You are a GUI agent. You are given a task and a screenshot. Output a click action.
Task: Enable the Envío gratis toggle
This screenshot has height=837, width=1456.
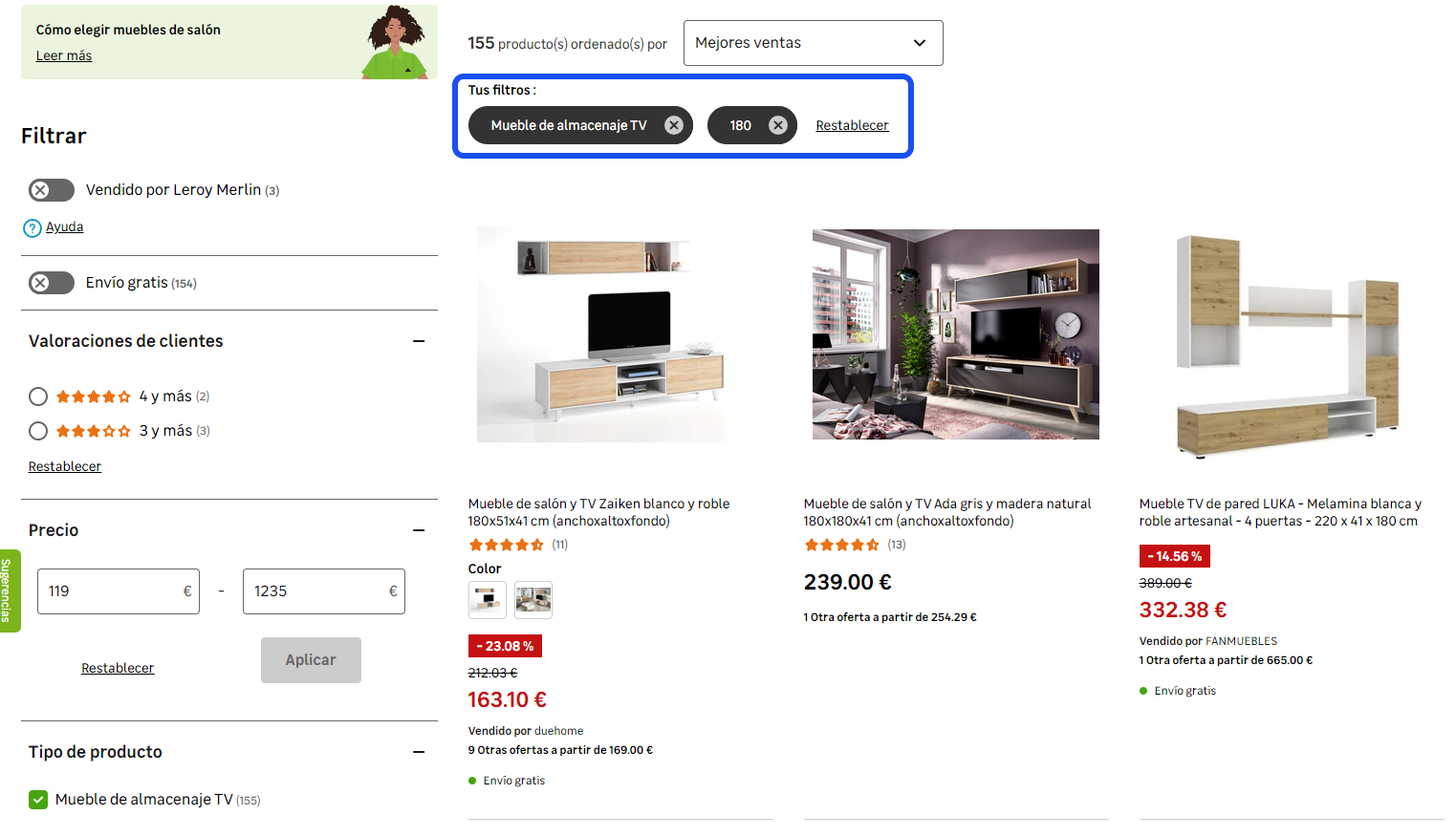52,283
